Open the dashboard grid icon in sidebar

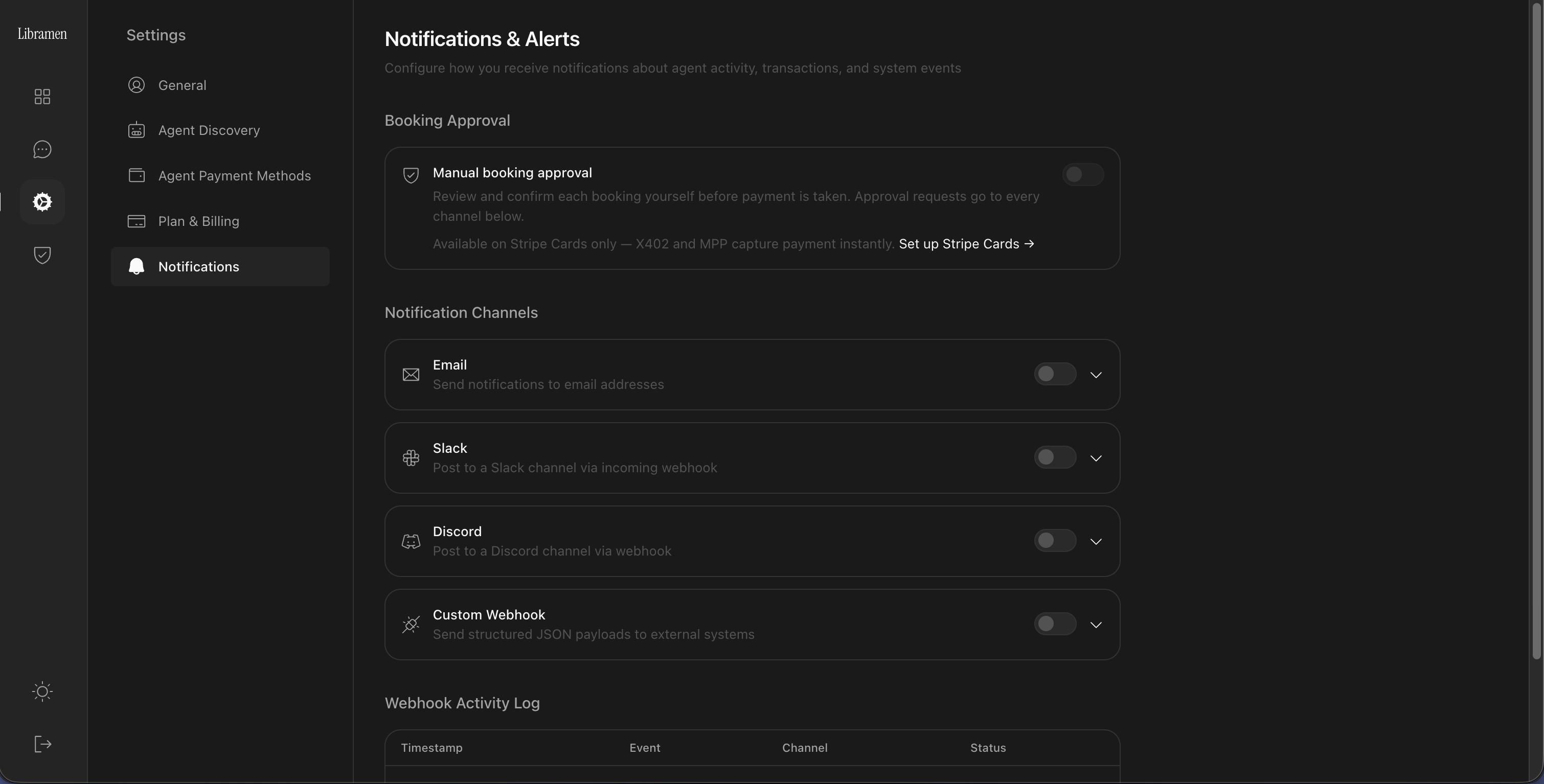click(x=42, y=97)
